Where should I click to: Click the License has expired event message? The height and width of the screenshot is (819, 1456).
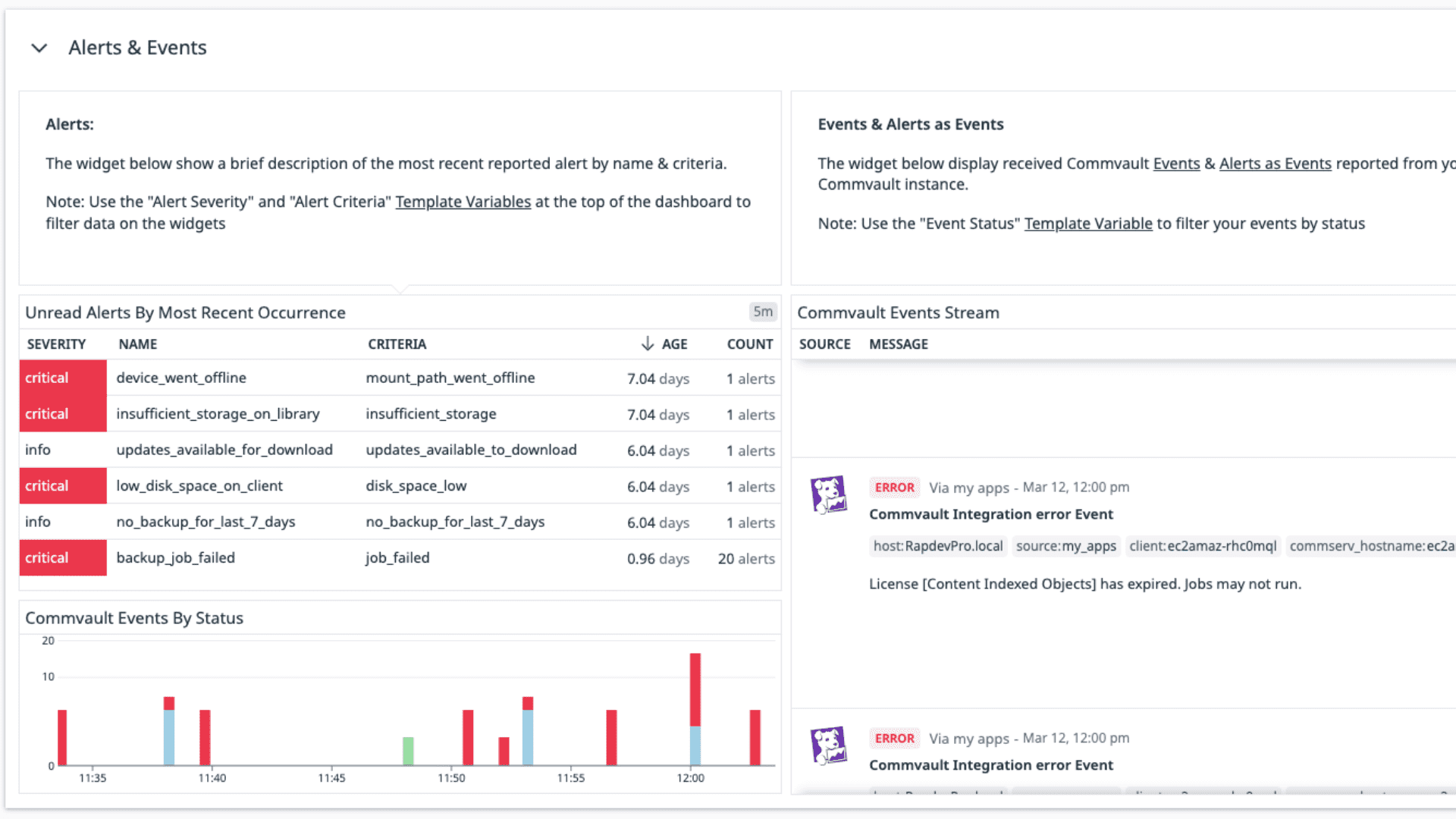1084,584
